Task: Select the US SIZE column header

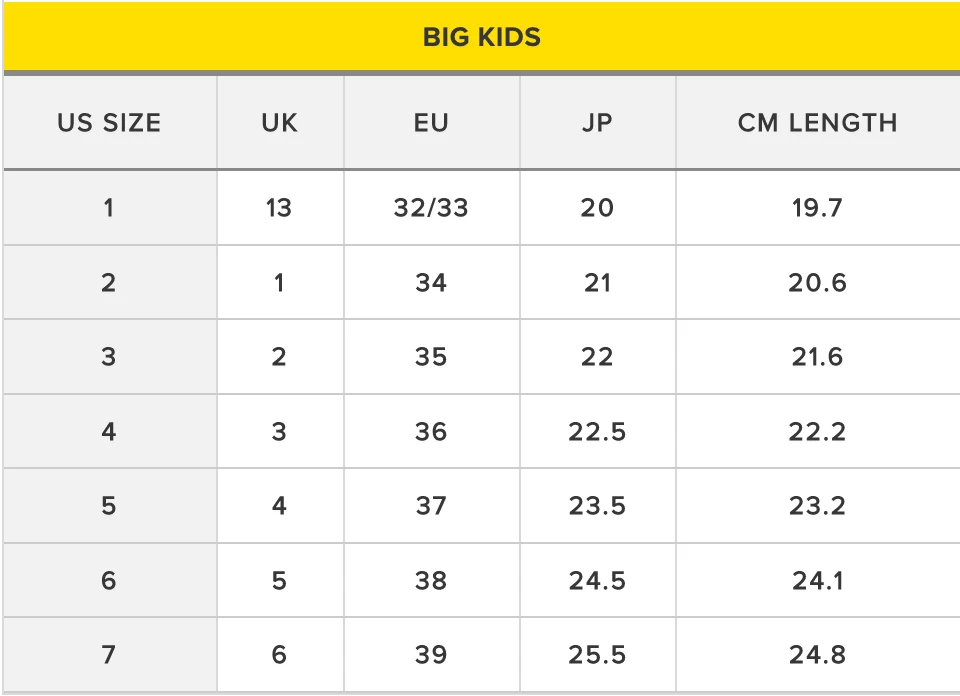Action: 109,123
